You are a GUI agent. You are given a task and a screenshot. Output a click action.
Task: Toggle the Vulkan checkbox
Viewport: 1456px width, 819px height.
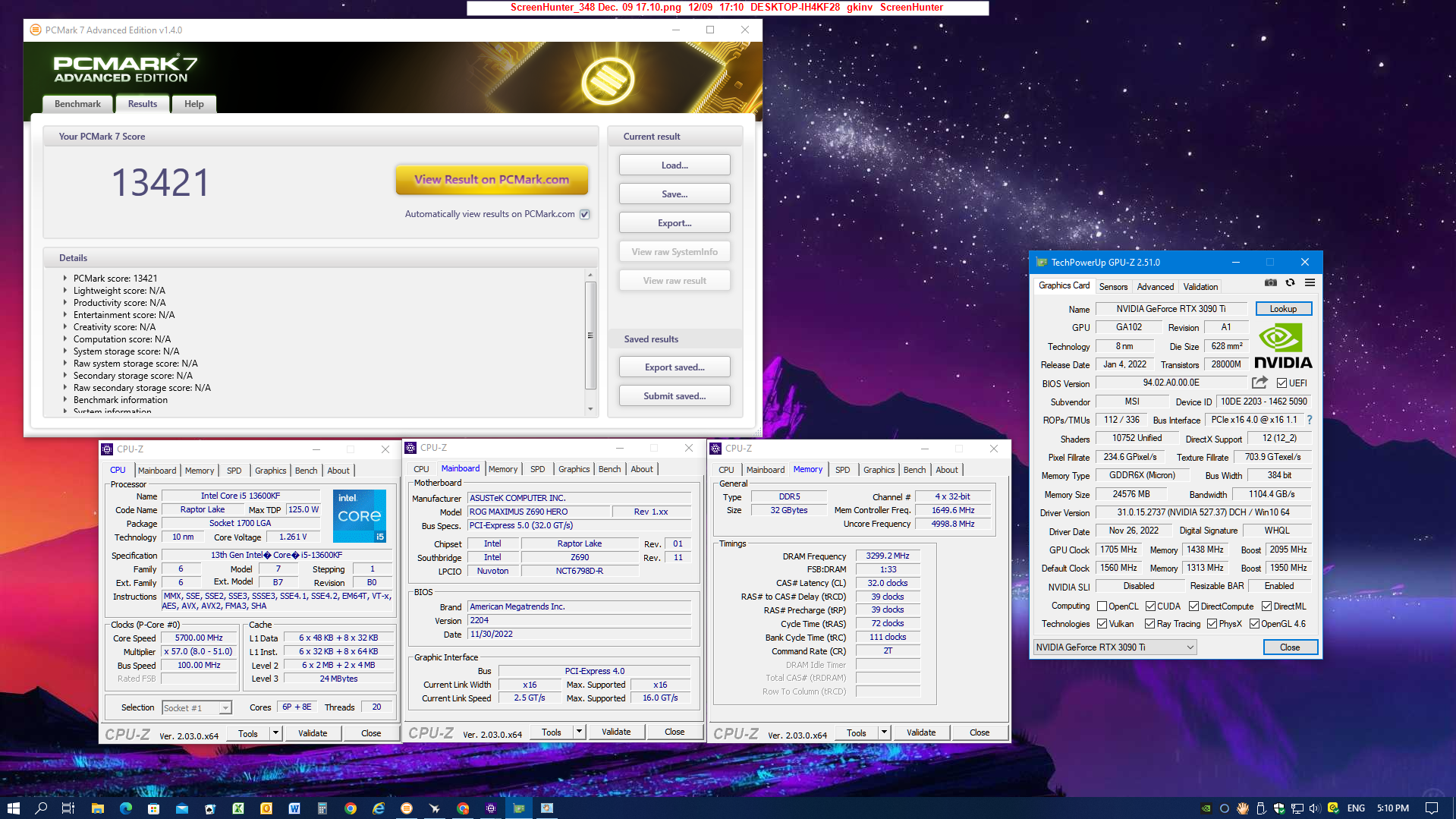[x=1102, y=624]
